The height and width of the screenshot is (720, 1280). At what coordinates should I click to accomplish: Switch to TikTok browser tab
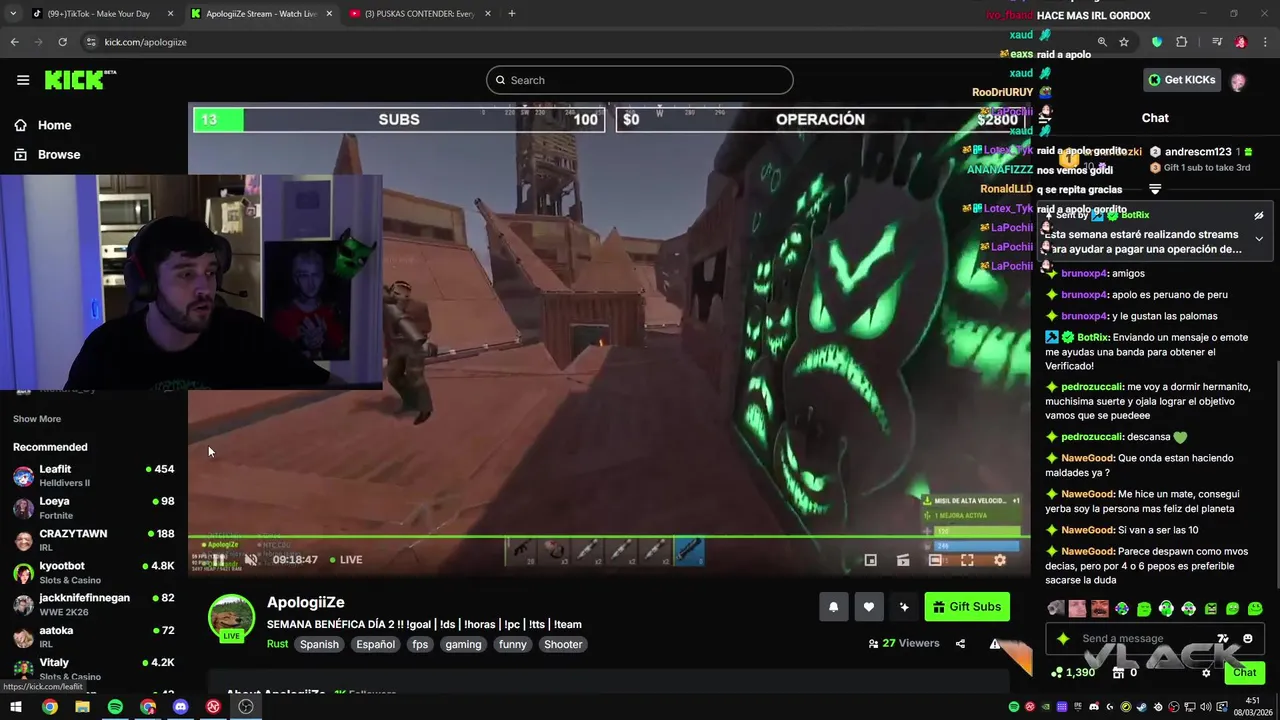tap(102, 14)
